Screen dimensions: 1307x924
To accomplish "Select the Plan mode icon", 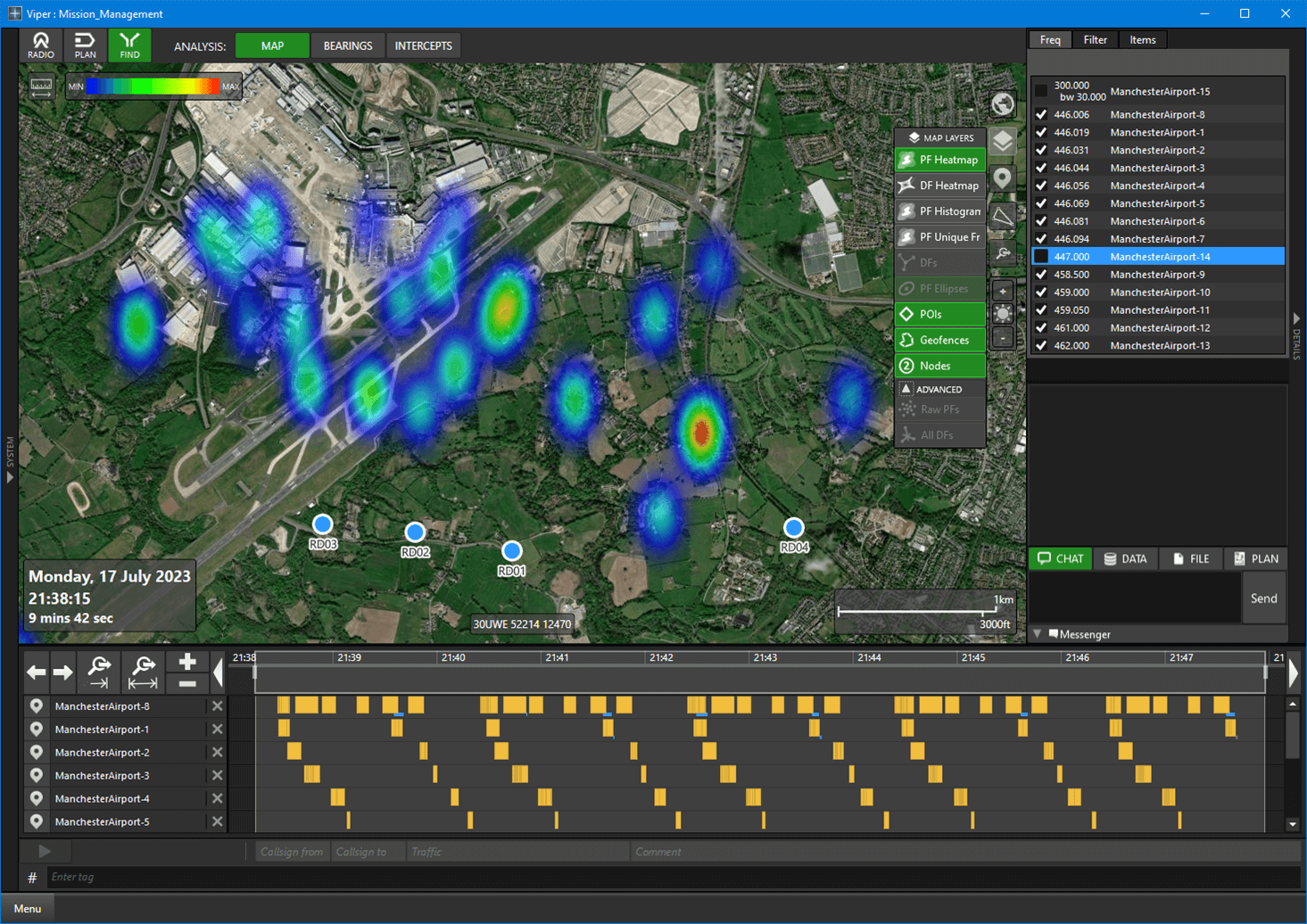I will (85, 45).
